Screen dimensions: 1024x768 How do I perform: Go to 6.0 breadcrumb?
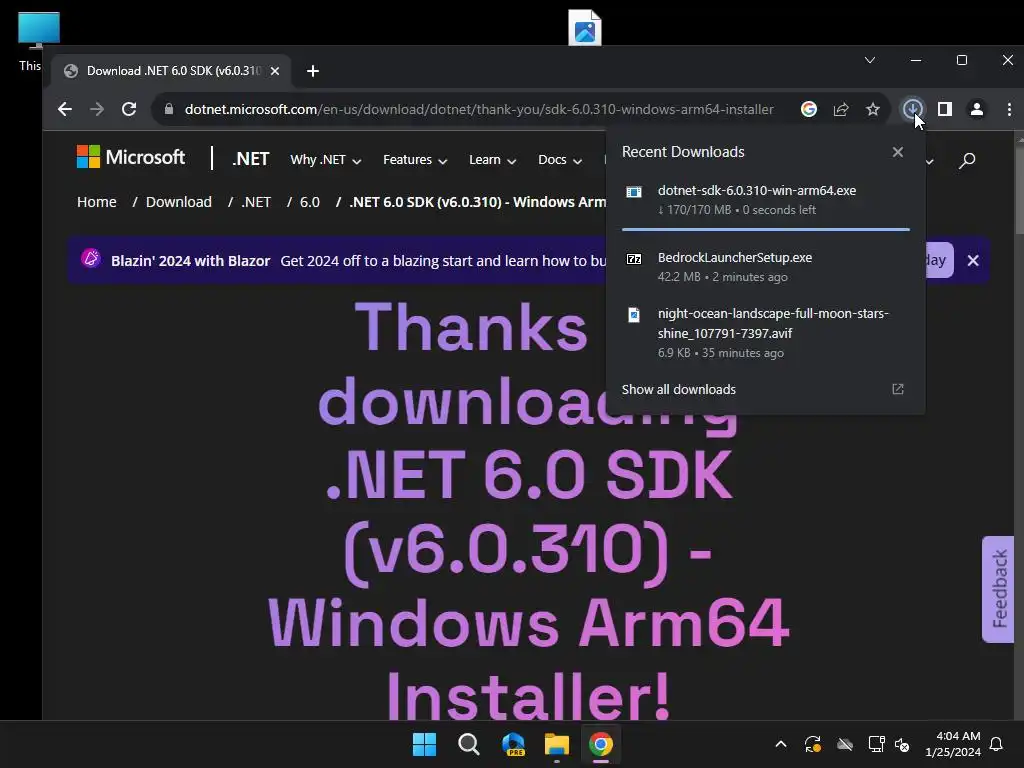310,202
